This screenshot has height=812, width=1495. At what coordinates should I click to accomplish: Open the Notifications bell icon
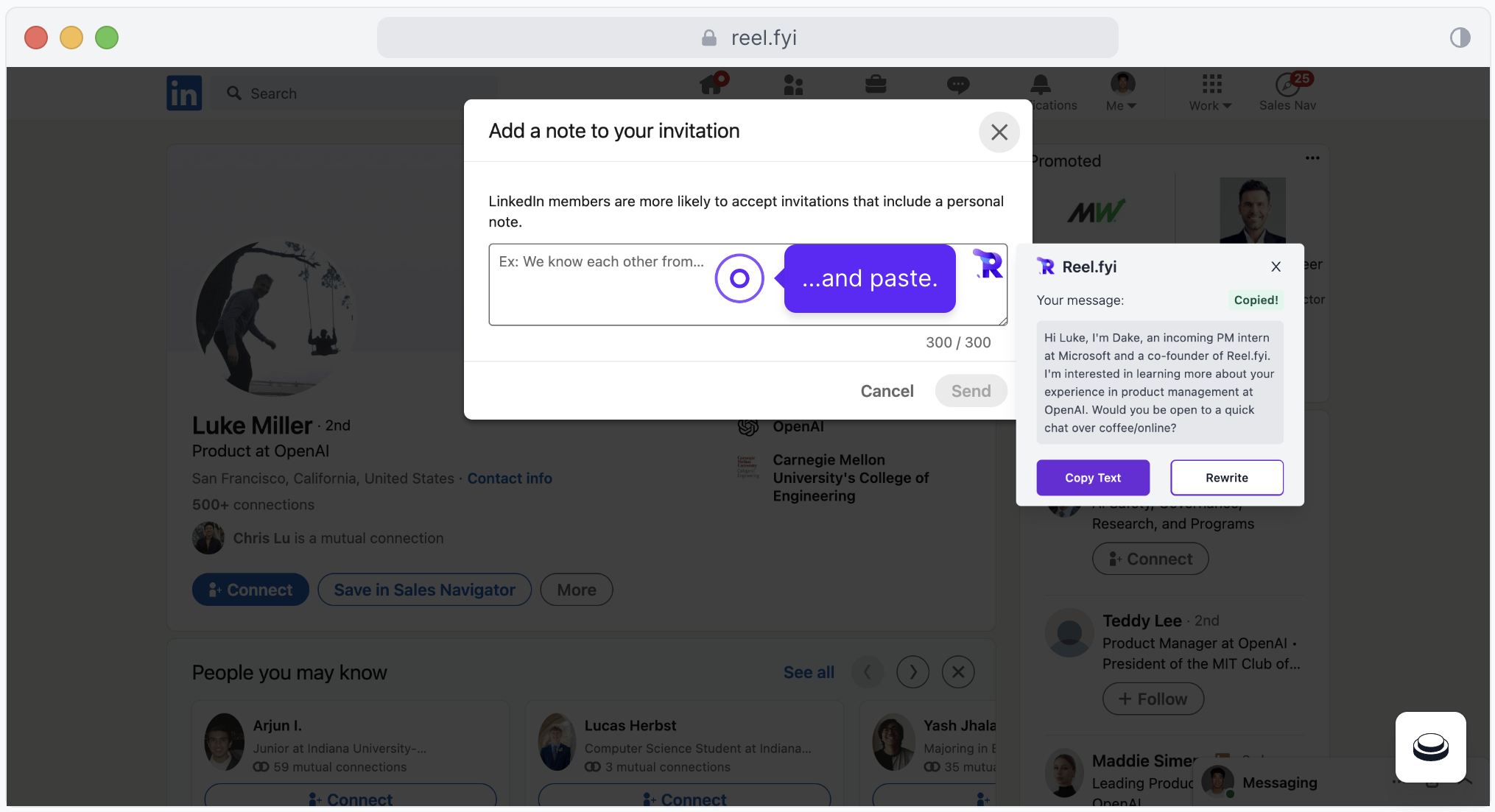pyautogui.click(x=1041, y=85)
